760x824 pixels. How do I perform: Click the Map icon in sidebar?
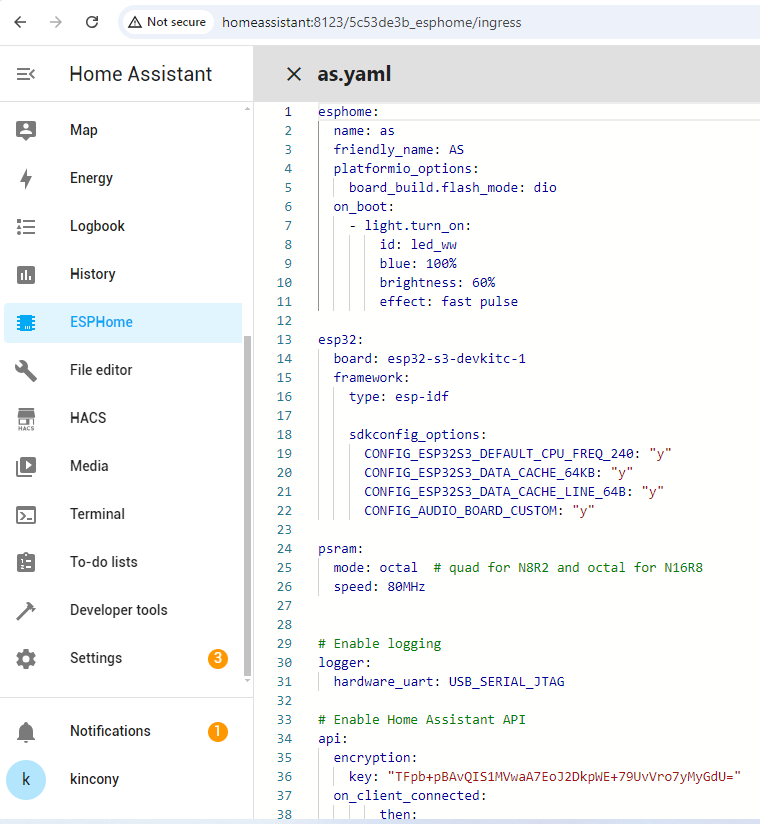point(26,130)
